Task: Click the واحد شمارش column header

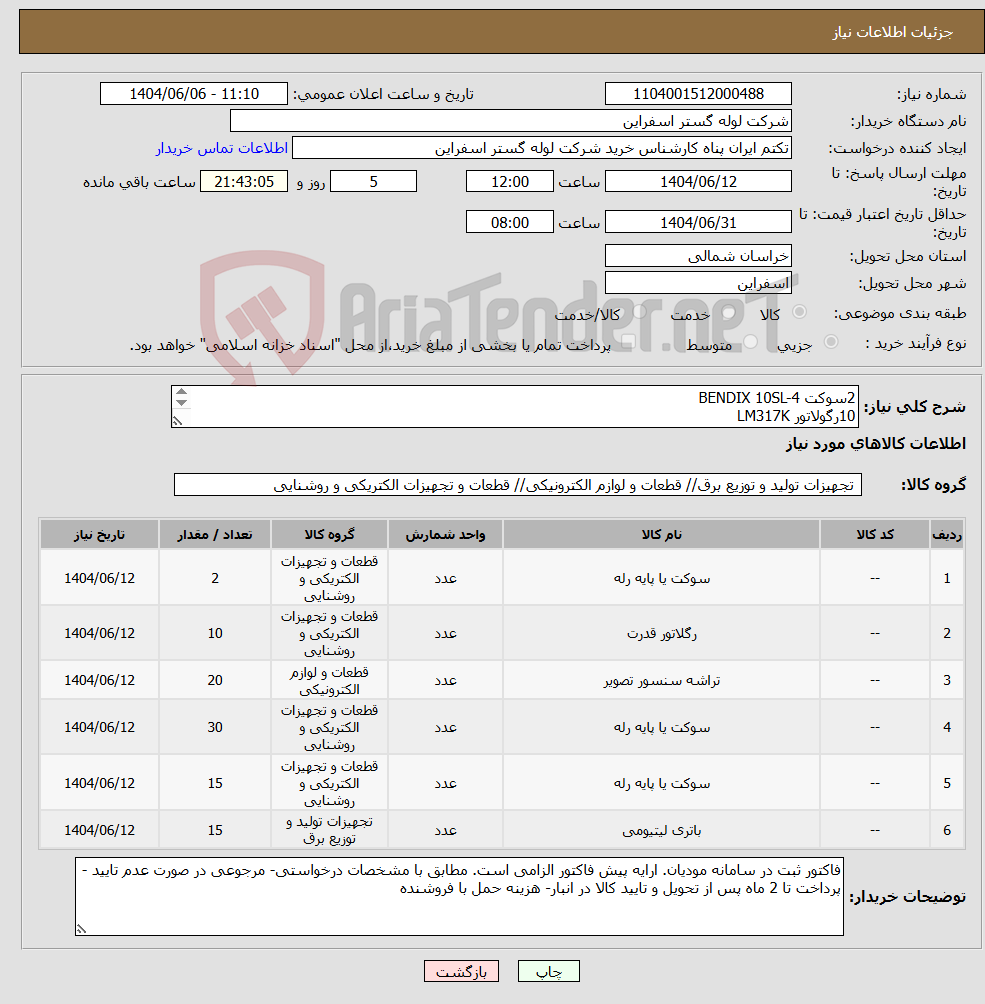Action: coord(445,535)
